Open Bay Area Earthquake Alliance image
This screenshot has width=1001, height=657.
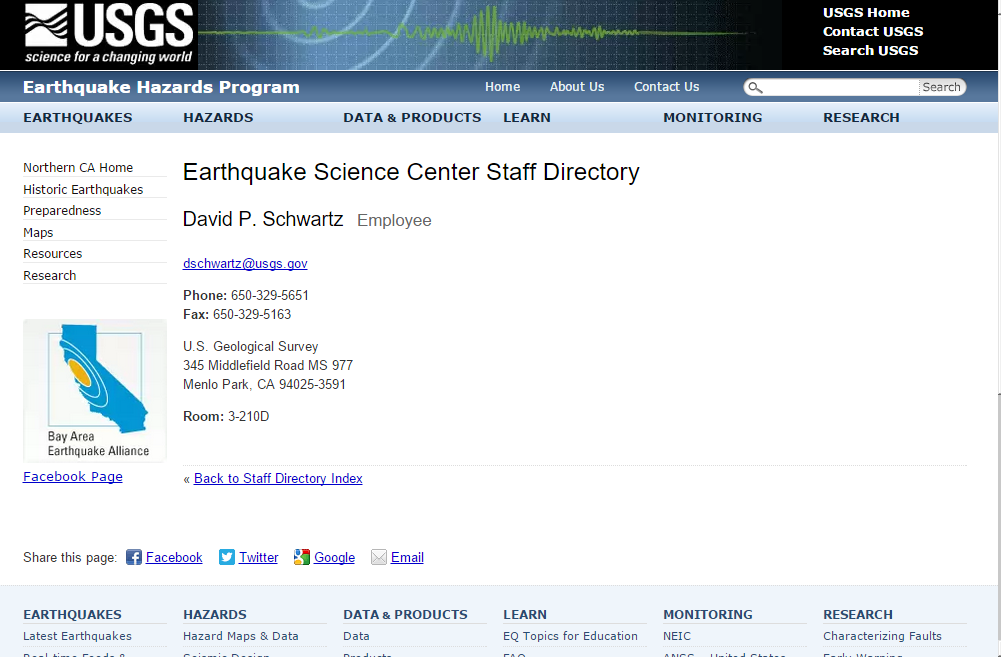click(94, 390)
